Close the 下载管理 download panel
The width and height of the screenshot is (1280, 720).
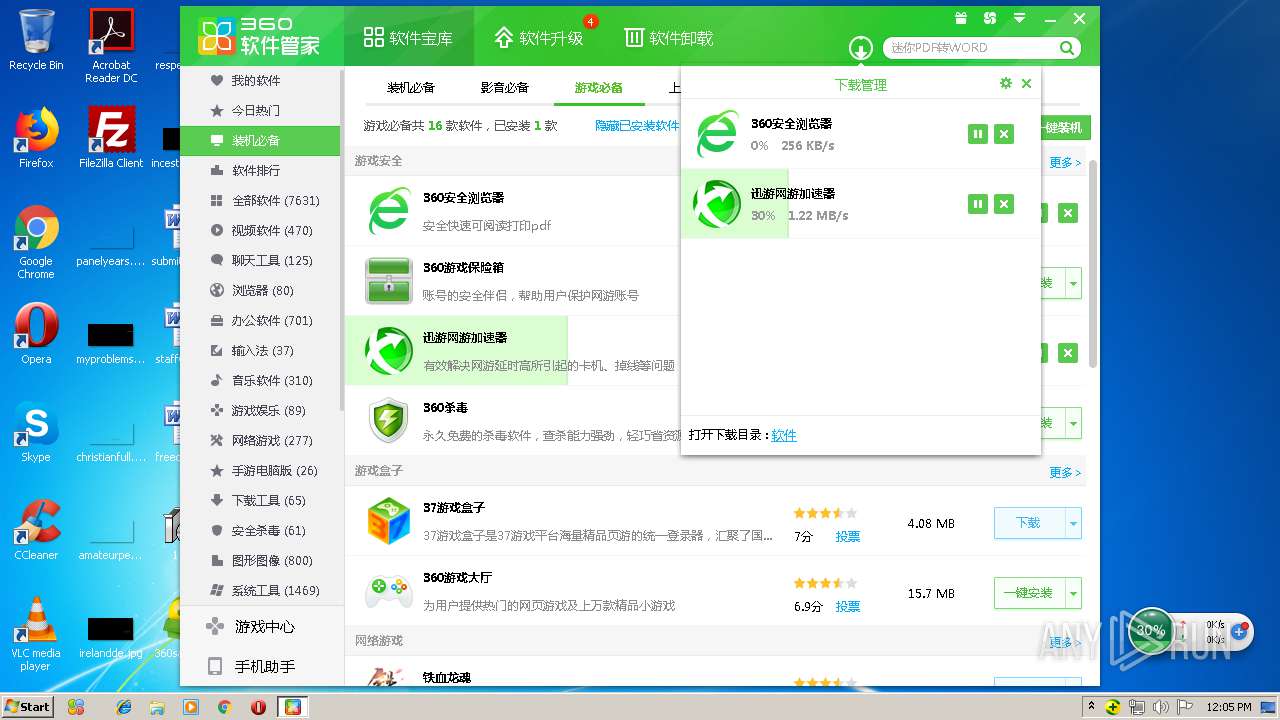coord(1026,84)
